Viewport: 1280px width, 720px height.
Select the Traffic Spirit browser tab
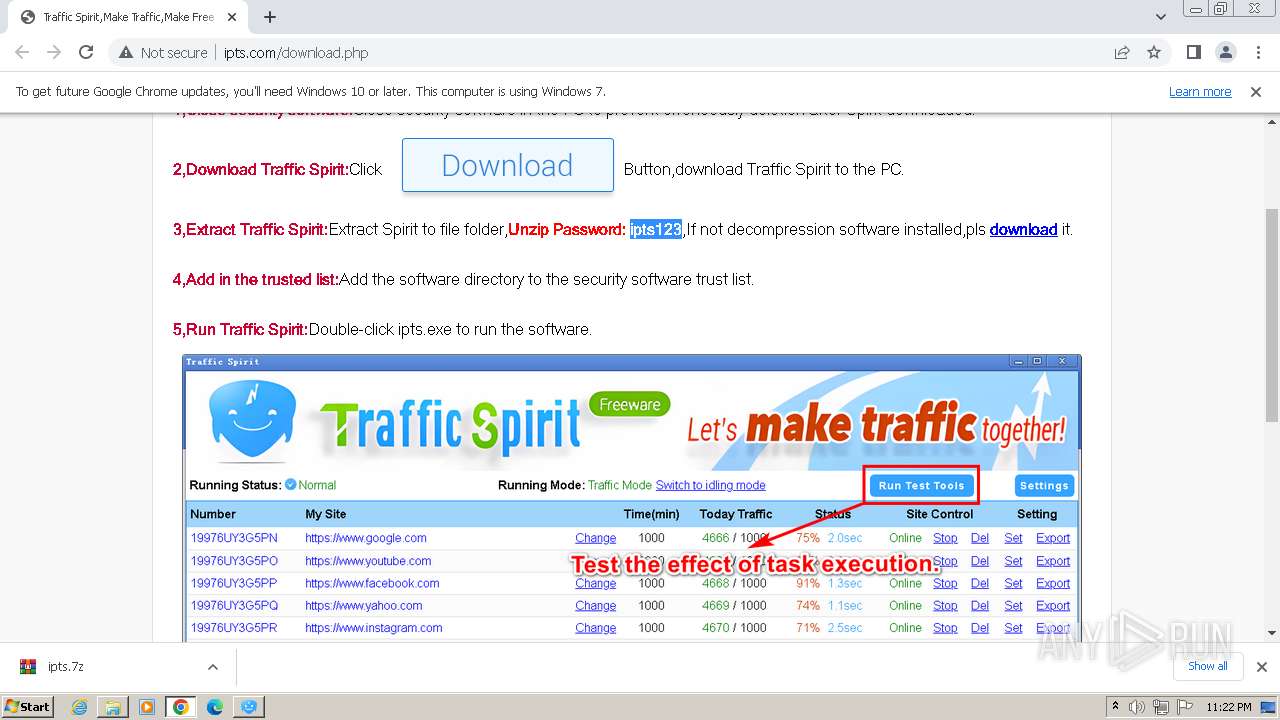click(128, 17)
